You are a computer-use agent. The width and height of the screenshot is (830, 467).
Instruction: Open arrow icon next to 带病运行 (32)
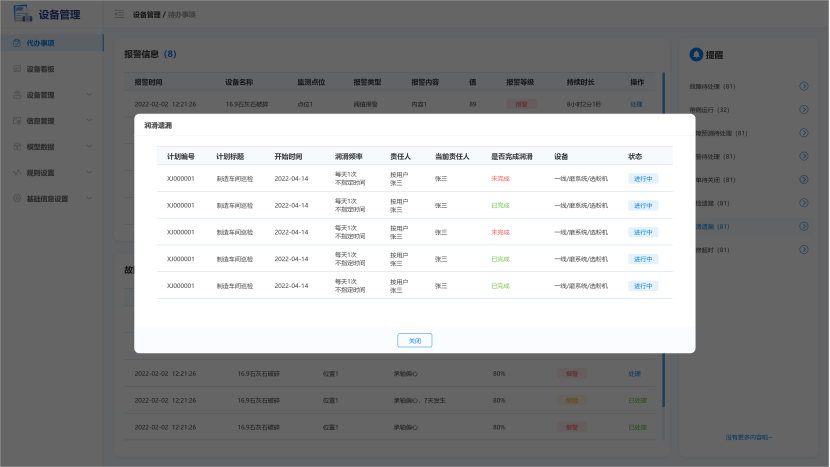(x=803, y=110)
